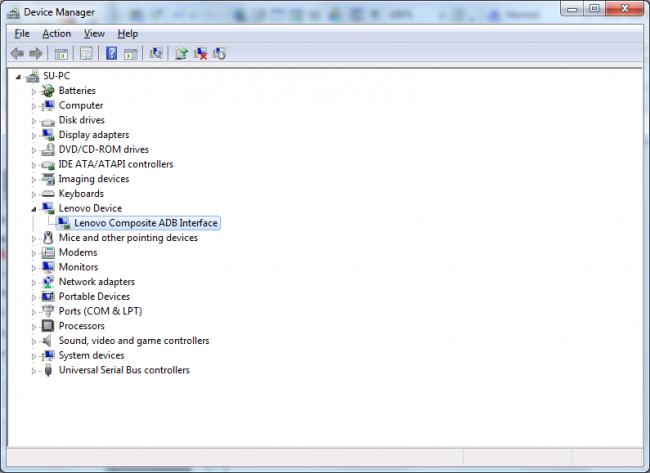Open the Action menu
Viewport: 650px width, 473px height.
[x=56, y=34]
